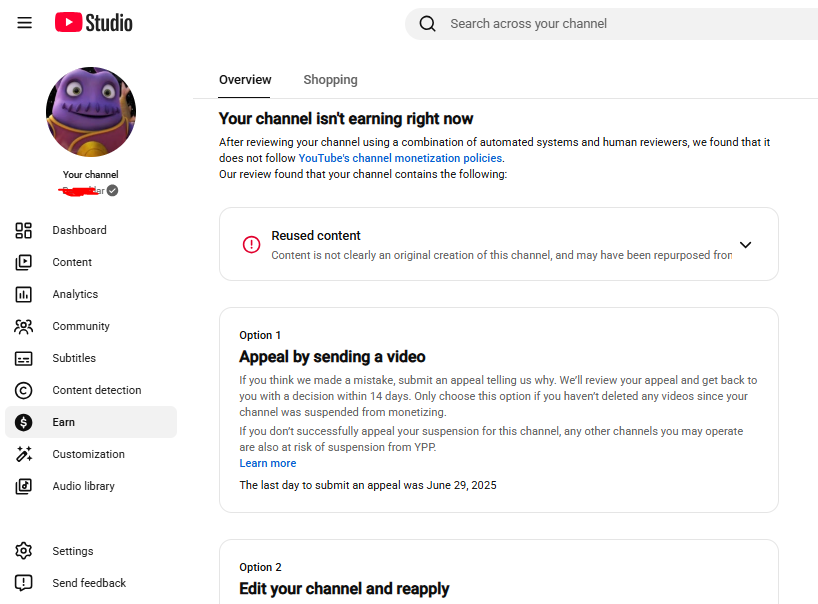The image size is (818, 604).
Task: Open Dashboard from the sidebar
Action: pyautogui.click(x=91, y=230)
